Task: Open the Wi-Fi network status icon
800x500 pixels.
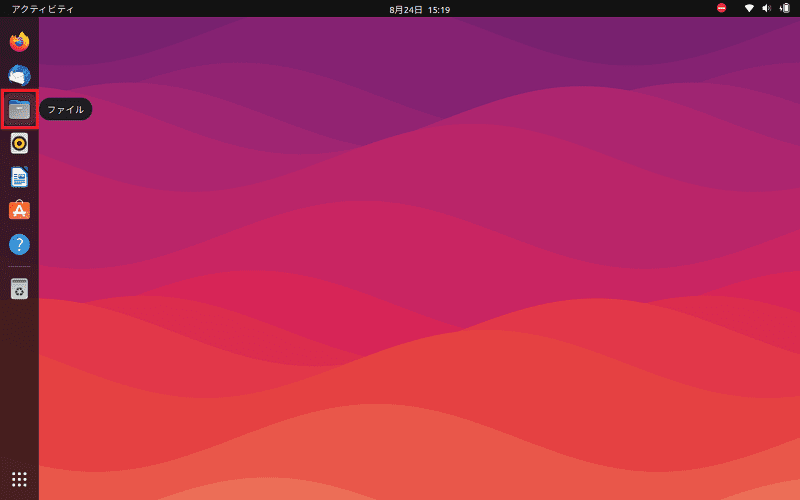Action: 749,8
